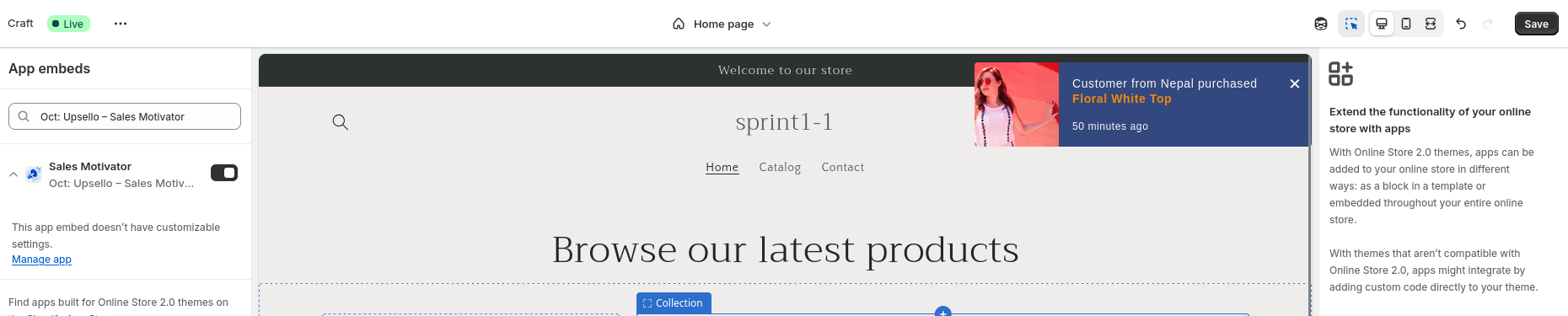
Task: Open the Home page template dropdown
Action: (722, 24)
